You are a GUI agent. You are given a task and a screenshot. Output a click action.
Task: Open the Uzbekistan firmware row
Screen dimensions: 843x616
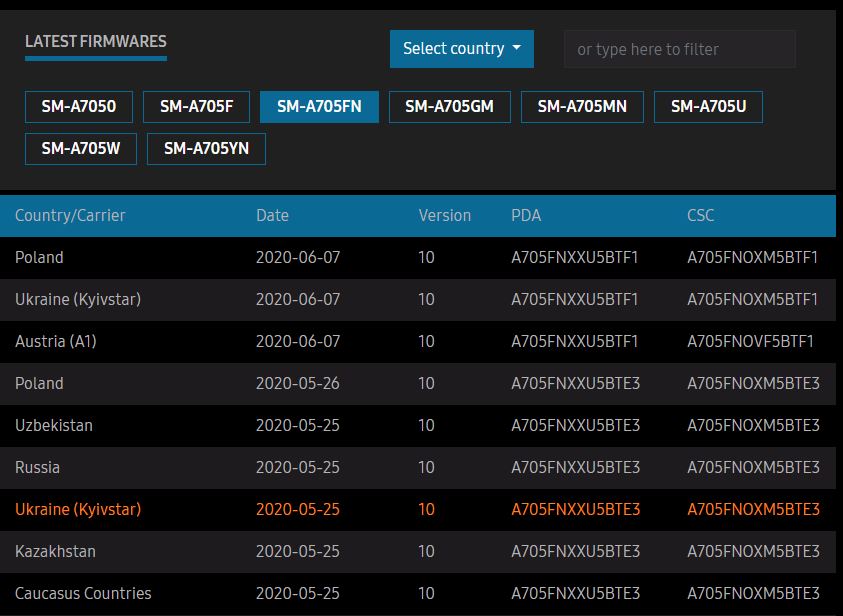[418, 426]
